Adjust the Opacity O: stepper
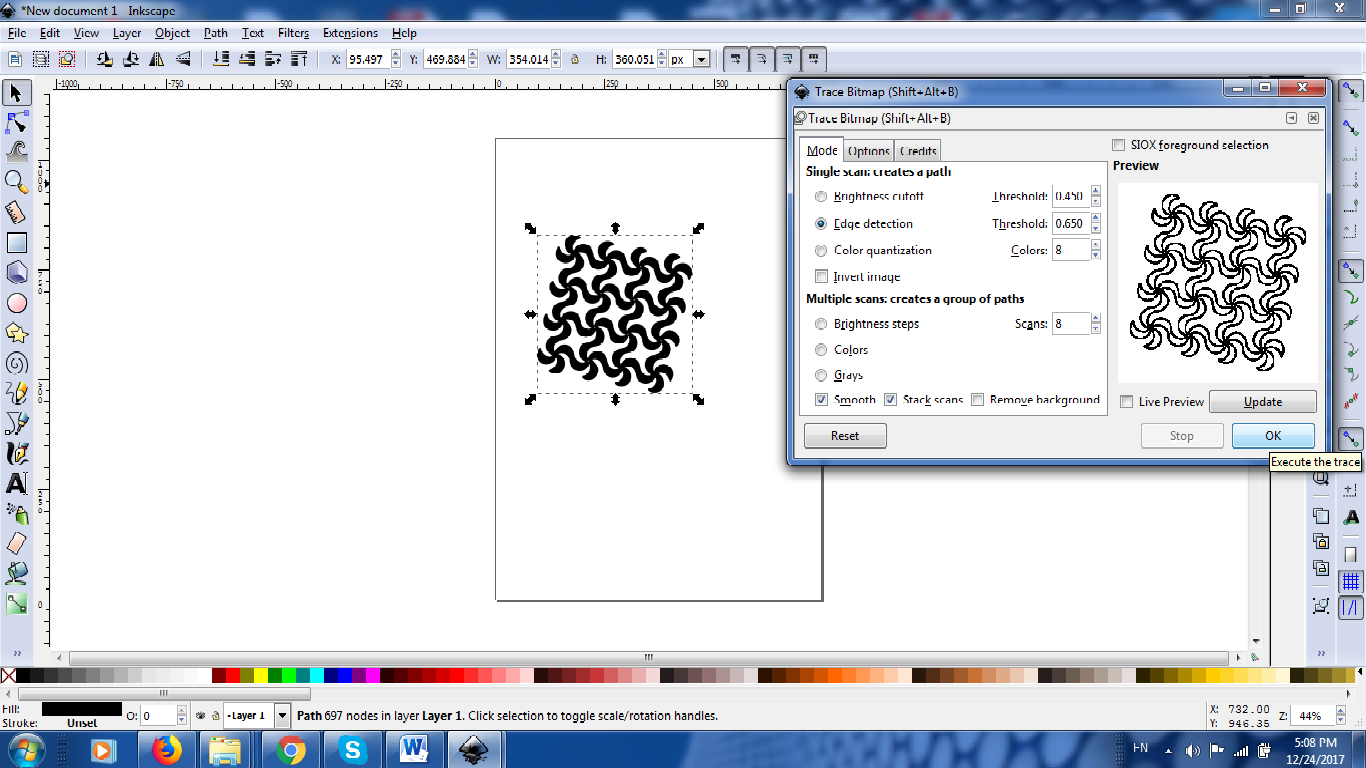Viewport: 1366px width, 768px height. [x=181, y=716]
